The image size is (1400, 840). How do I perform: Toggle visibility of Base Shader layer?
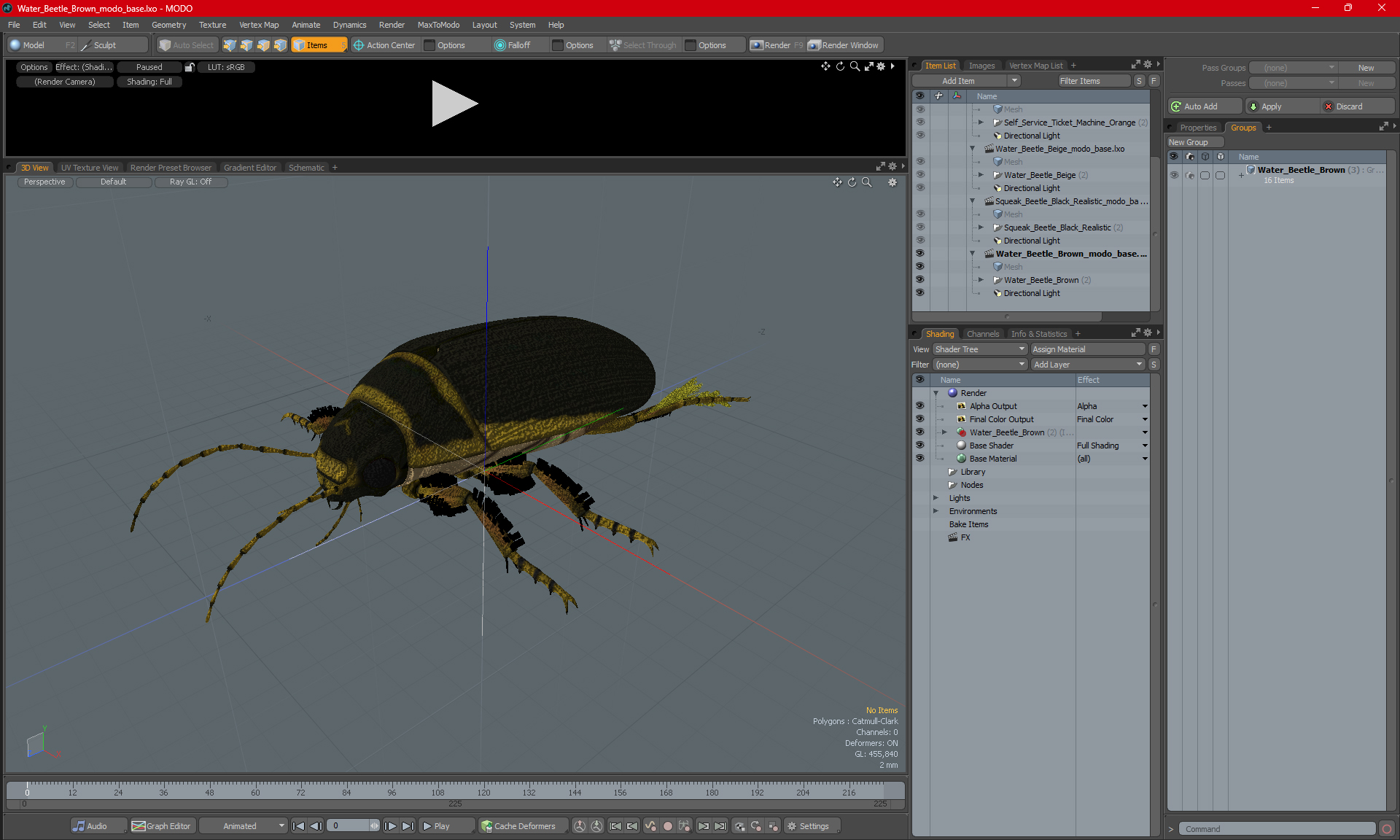click(x=919, y=446)
